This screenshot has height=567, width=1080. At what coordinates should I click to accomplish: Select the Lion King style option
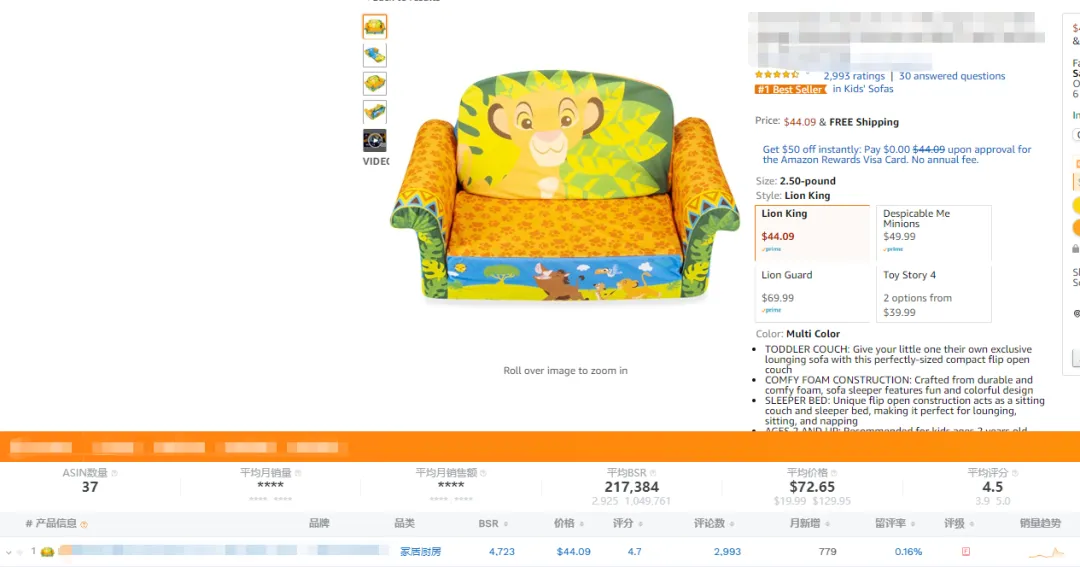pyautogui.click(x=812, y=233)
